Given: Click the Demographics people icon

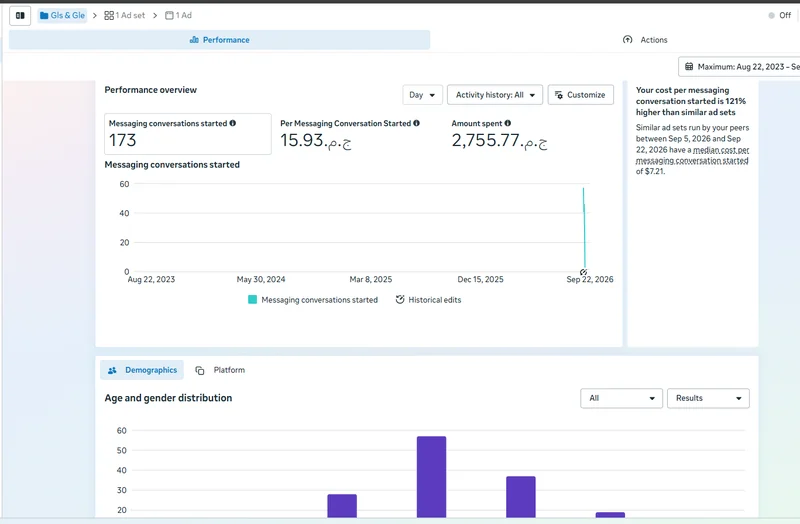Looking at the screenshot, I should click(x=112, y=370).
